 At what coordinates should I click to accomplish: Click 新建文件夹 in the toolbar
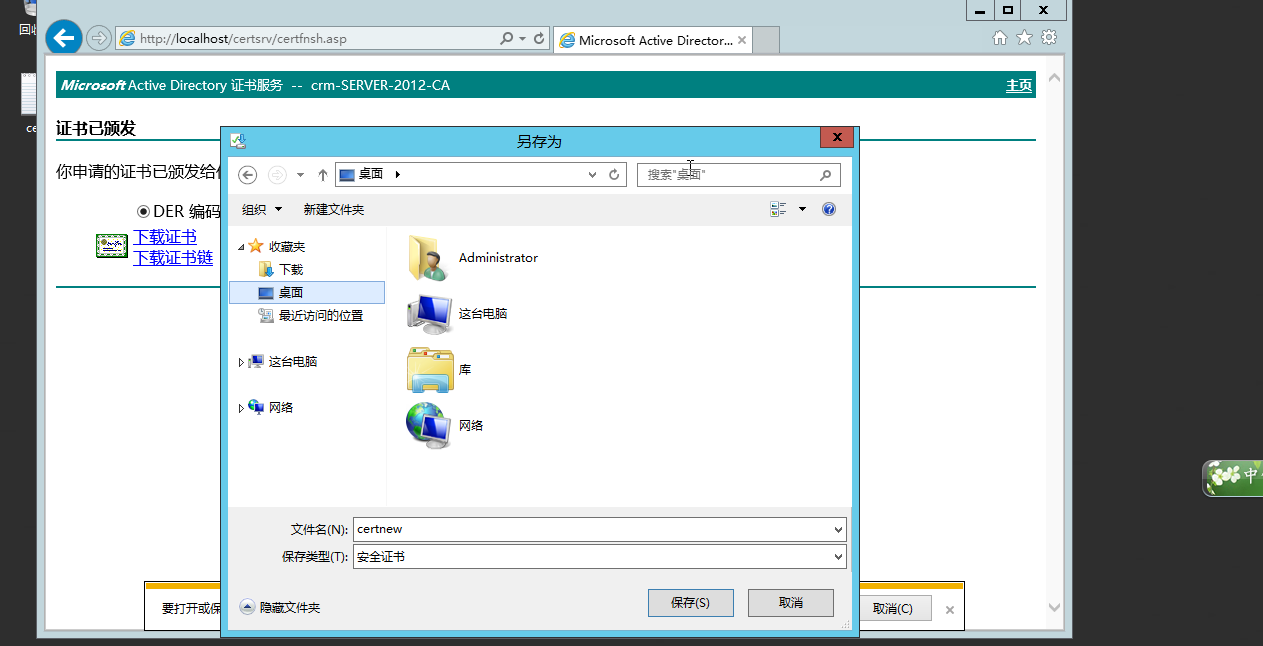click(x=334, y=210)
